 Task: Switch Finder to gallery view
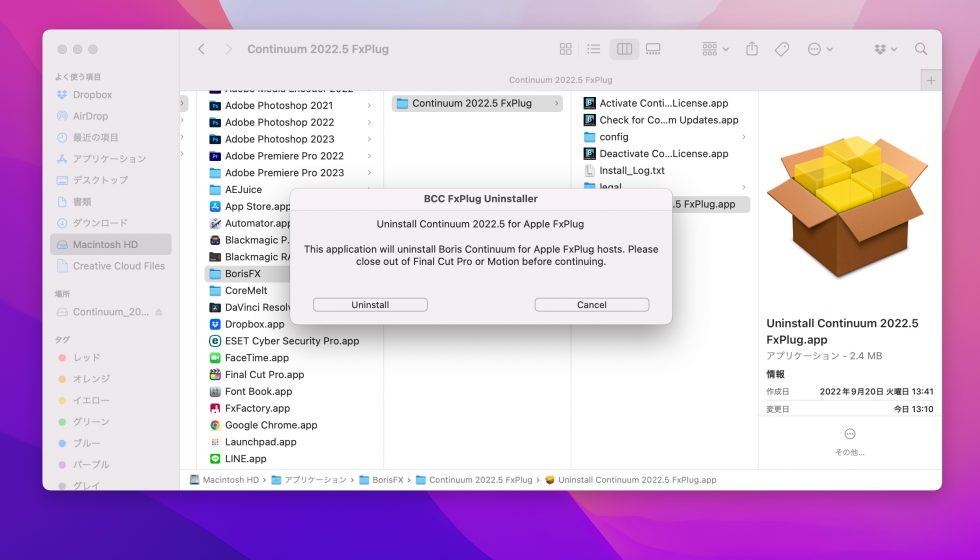point(653,49)
